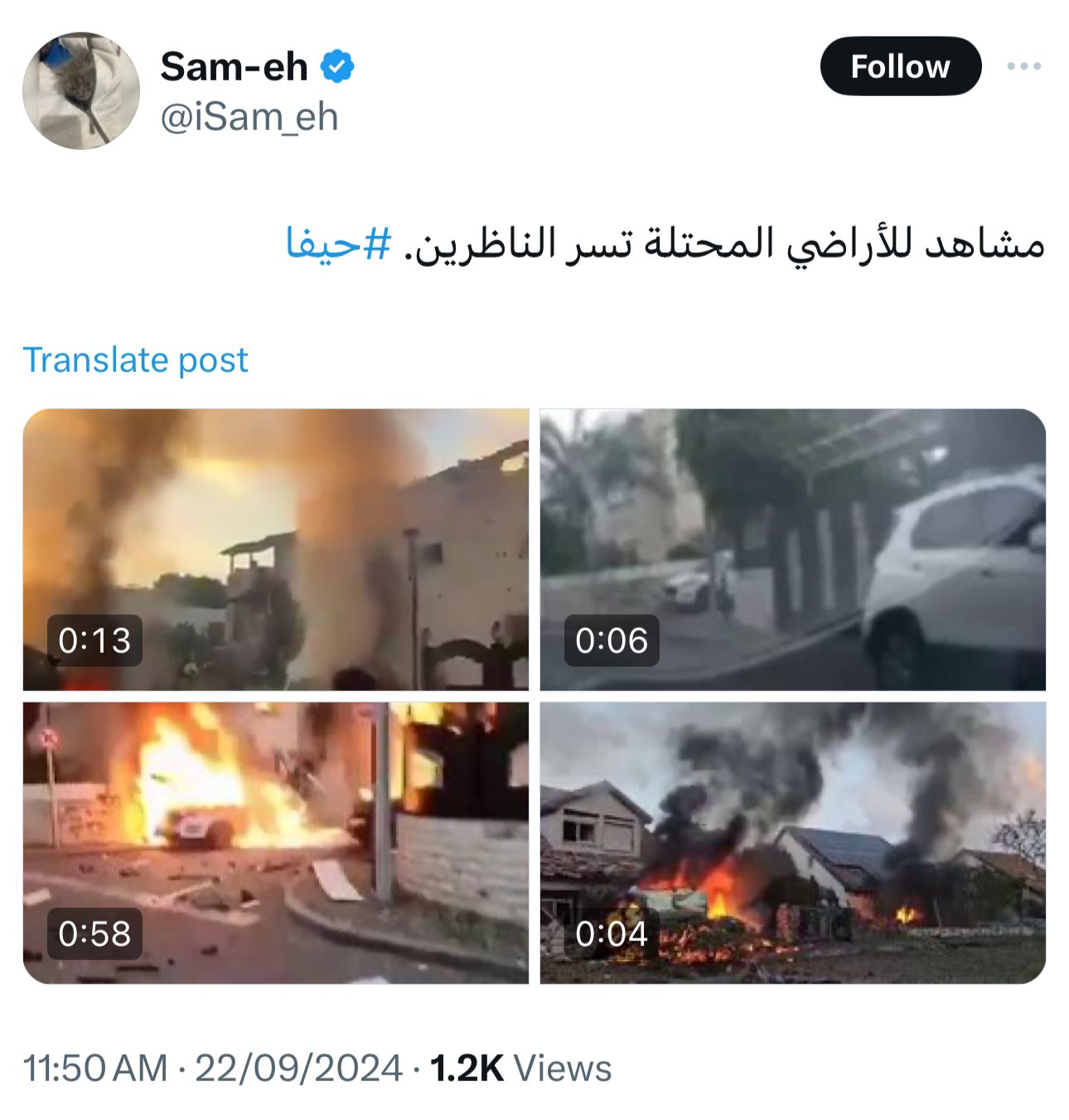Play the 0:06 video with the white car
Screen dimensions: 1069x1120
click(x=793, y=549)
